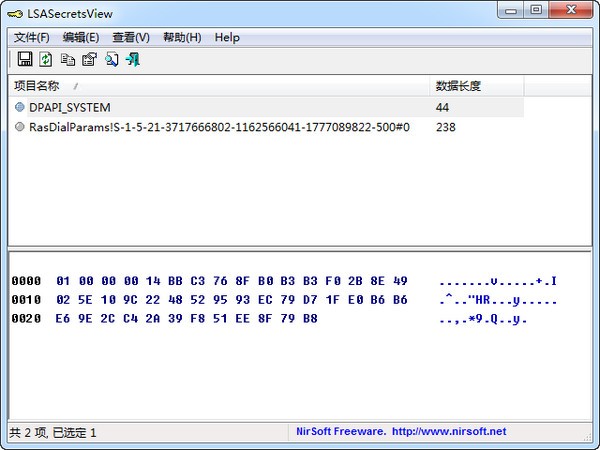Open the Help menu
The image size is (600, 450).
pos(227,37)
